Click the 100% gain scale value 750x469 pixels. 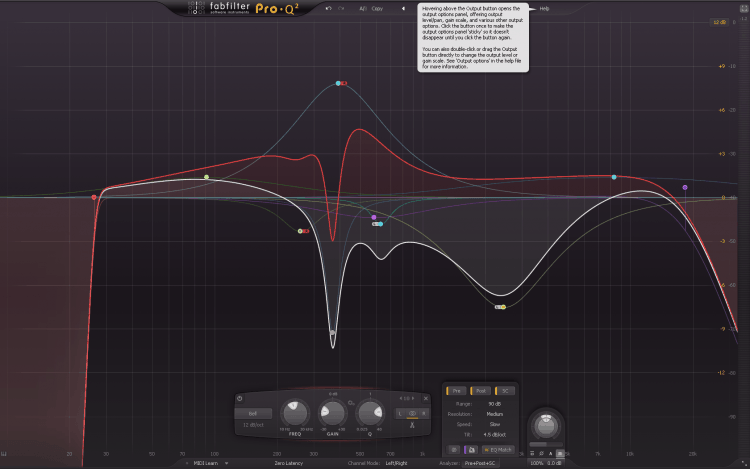tap(537, 463)
